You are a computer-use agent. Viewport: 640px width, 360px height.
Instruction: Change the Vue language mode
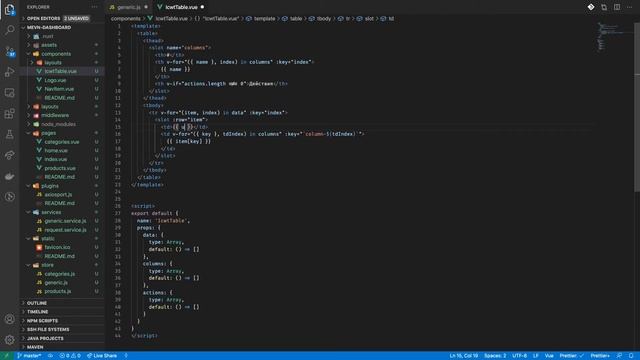[x=549, y=356]
